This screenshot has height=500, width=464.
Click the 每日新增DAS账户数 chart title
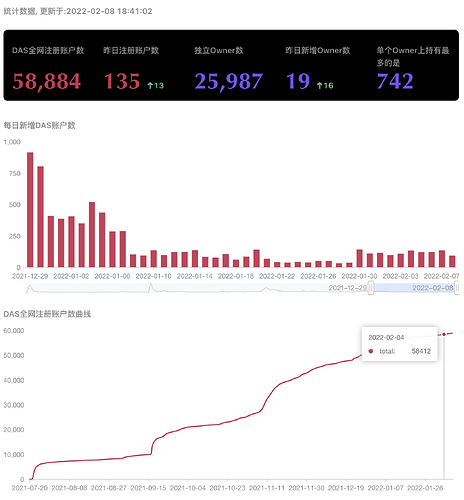[x=39, y=126]
